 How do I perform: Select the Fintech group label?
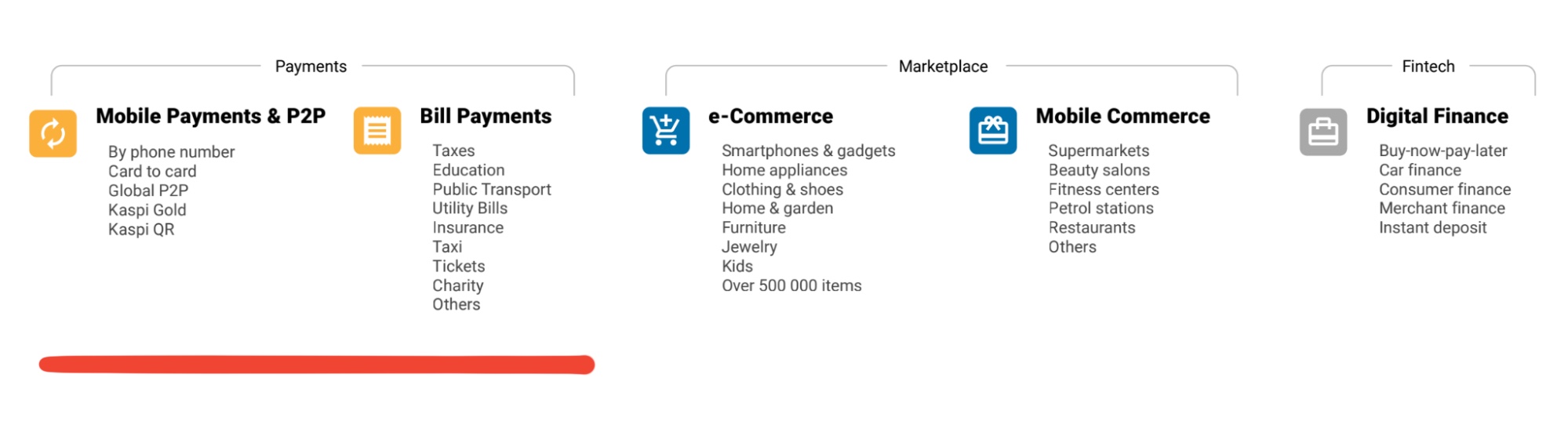click(1428, 67)
